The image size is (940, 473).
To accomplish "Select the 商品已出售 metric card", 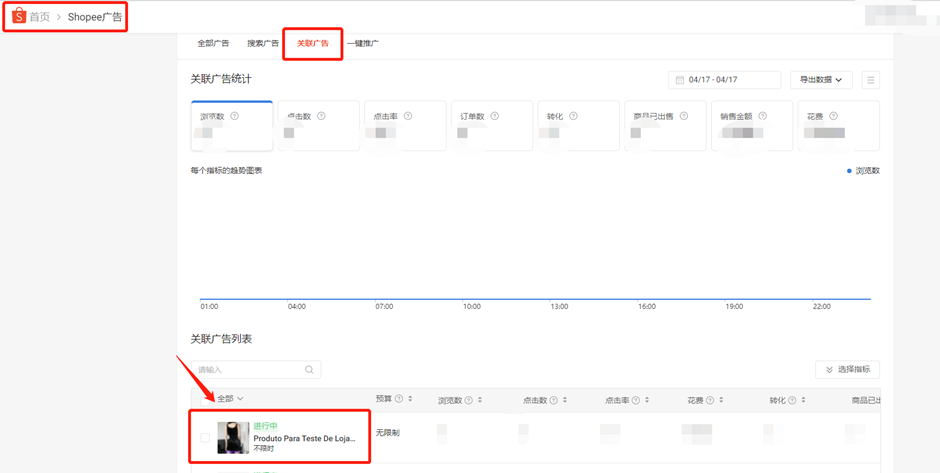I will [x=665, y=125].
